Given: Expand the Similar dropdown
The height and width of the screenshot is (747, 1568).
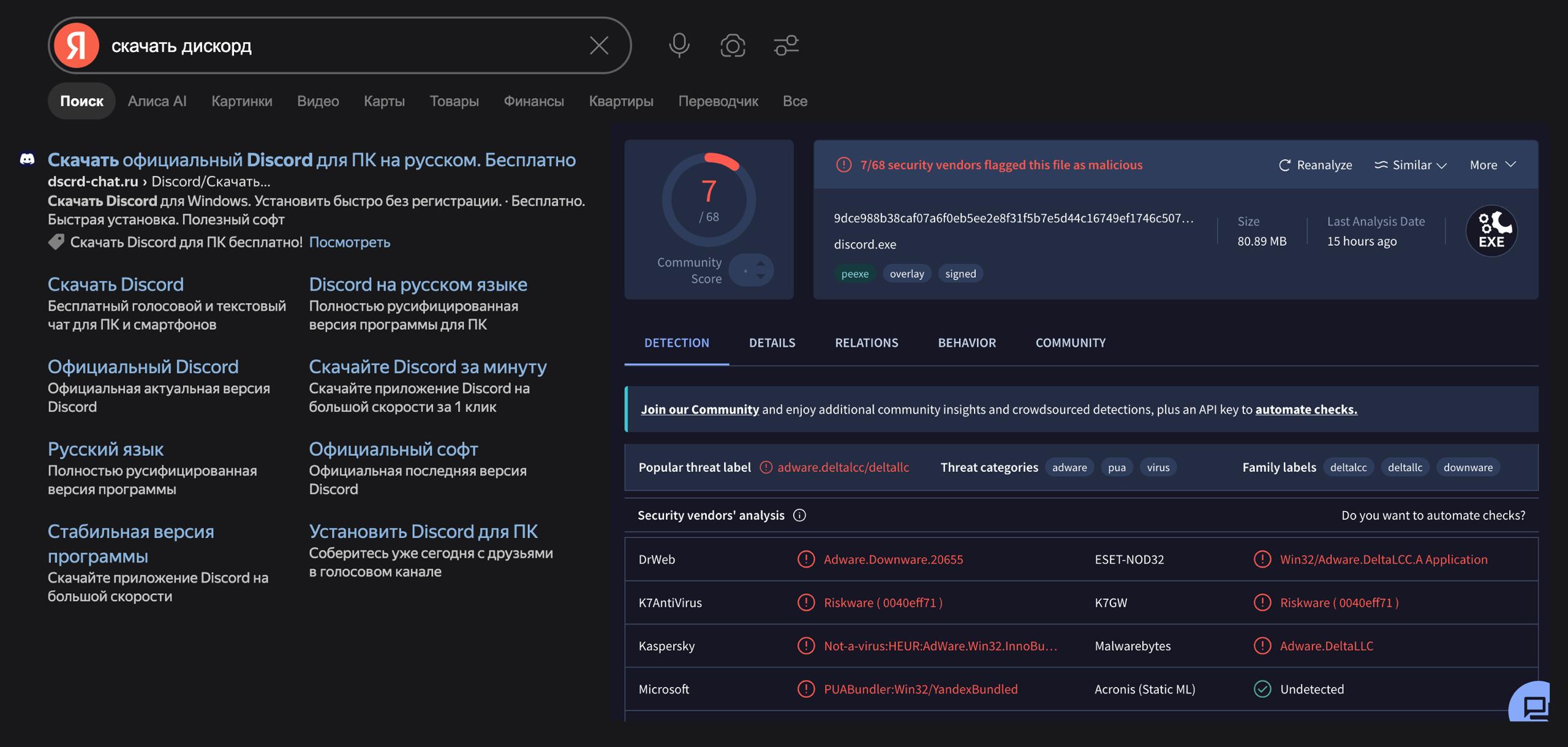Looking at the screenshot, I should pyautogui.click(x=1411, y=165).
